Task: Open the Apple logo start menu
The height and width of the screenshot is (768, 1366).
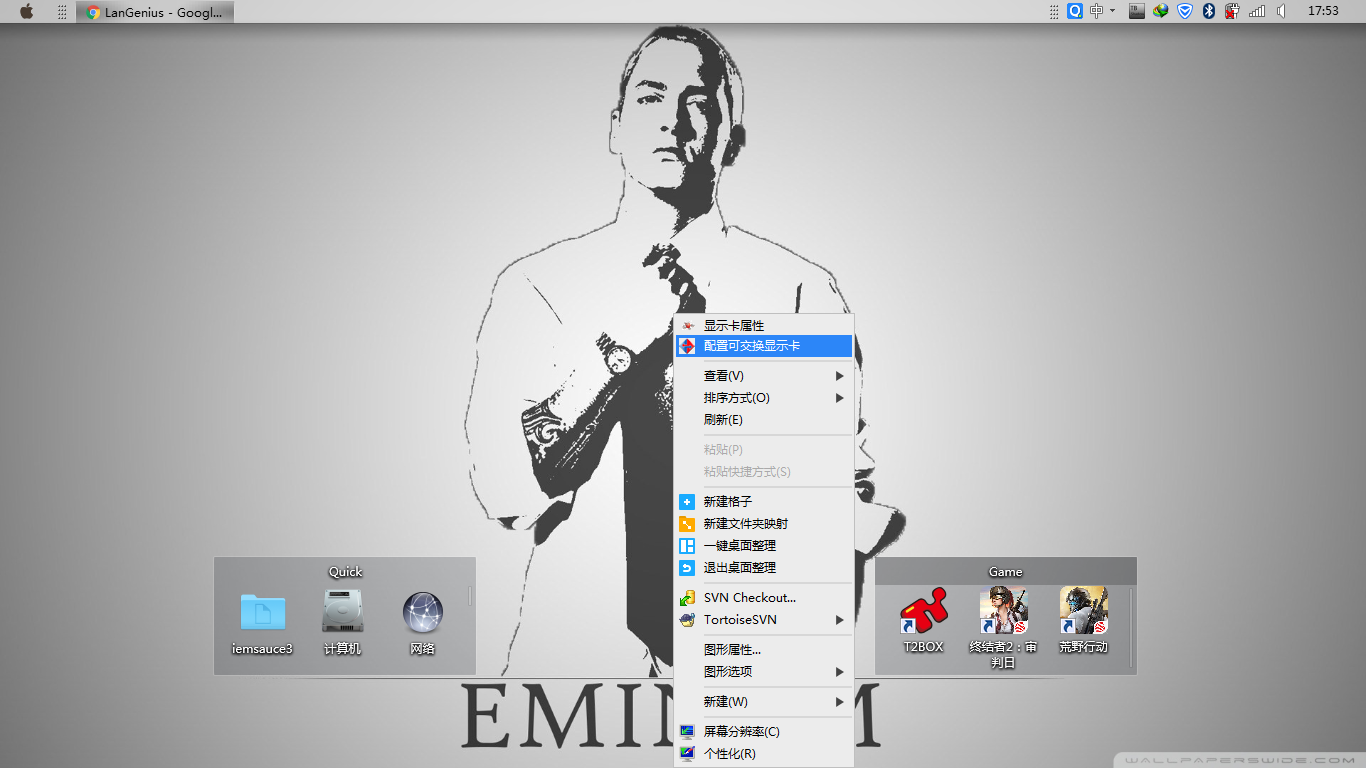Action: [27, 12]
